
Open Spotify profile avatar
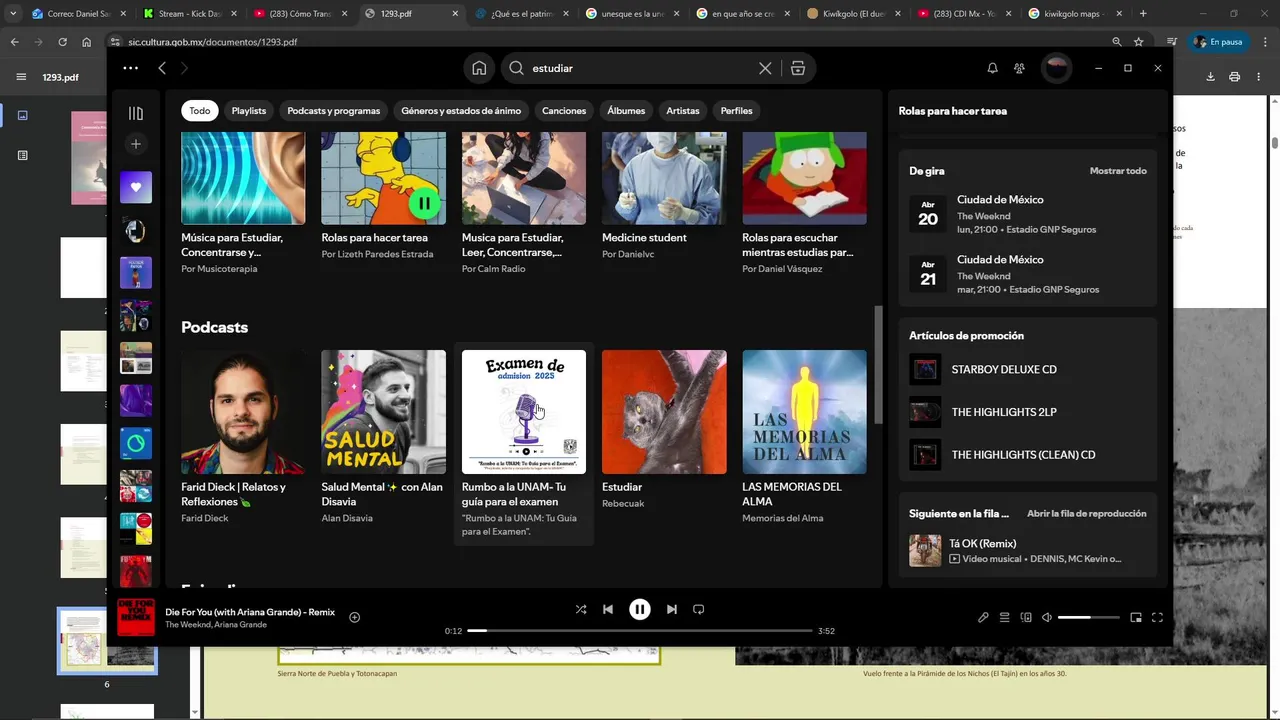click(x=1056, y=68)
